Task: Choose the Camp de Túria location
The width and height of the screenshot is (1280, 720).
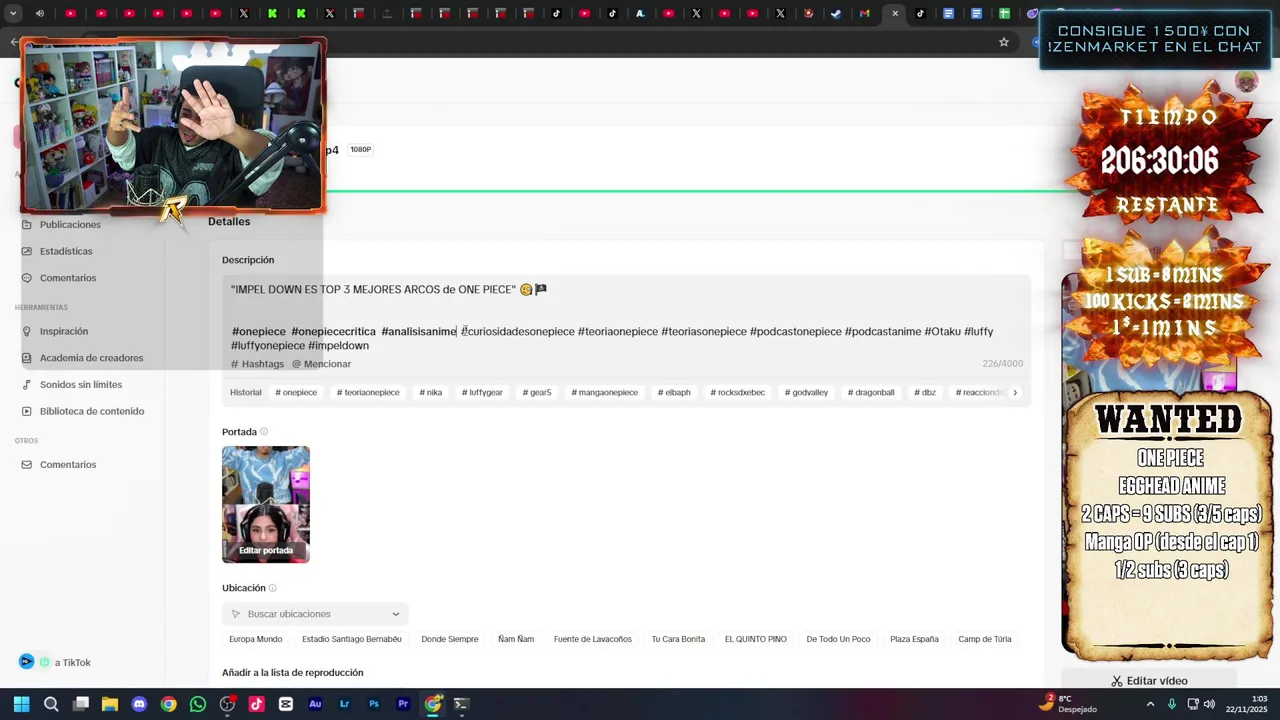Action: [x=985, y=639]
